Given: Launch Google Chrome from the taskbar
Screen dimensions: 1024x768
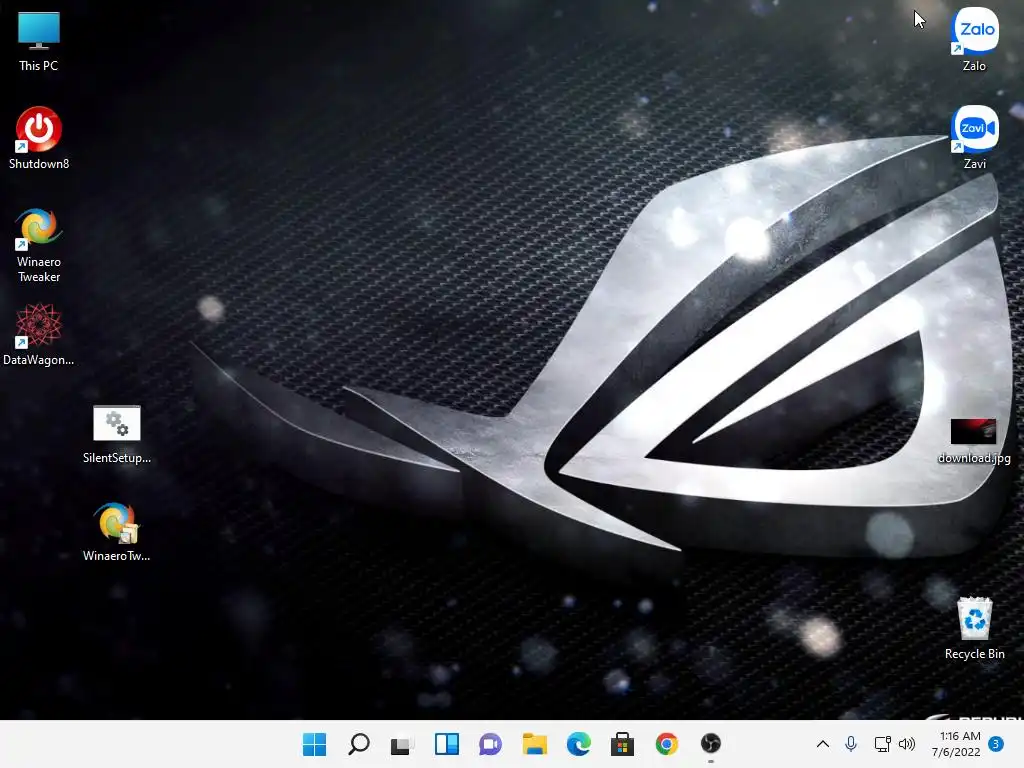Looking at the screenshot, I should 667,744.
